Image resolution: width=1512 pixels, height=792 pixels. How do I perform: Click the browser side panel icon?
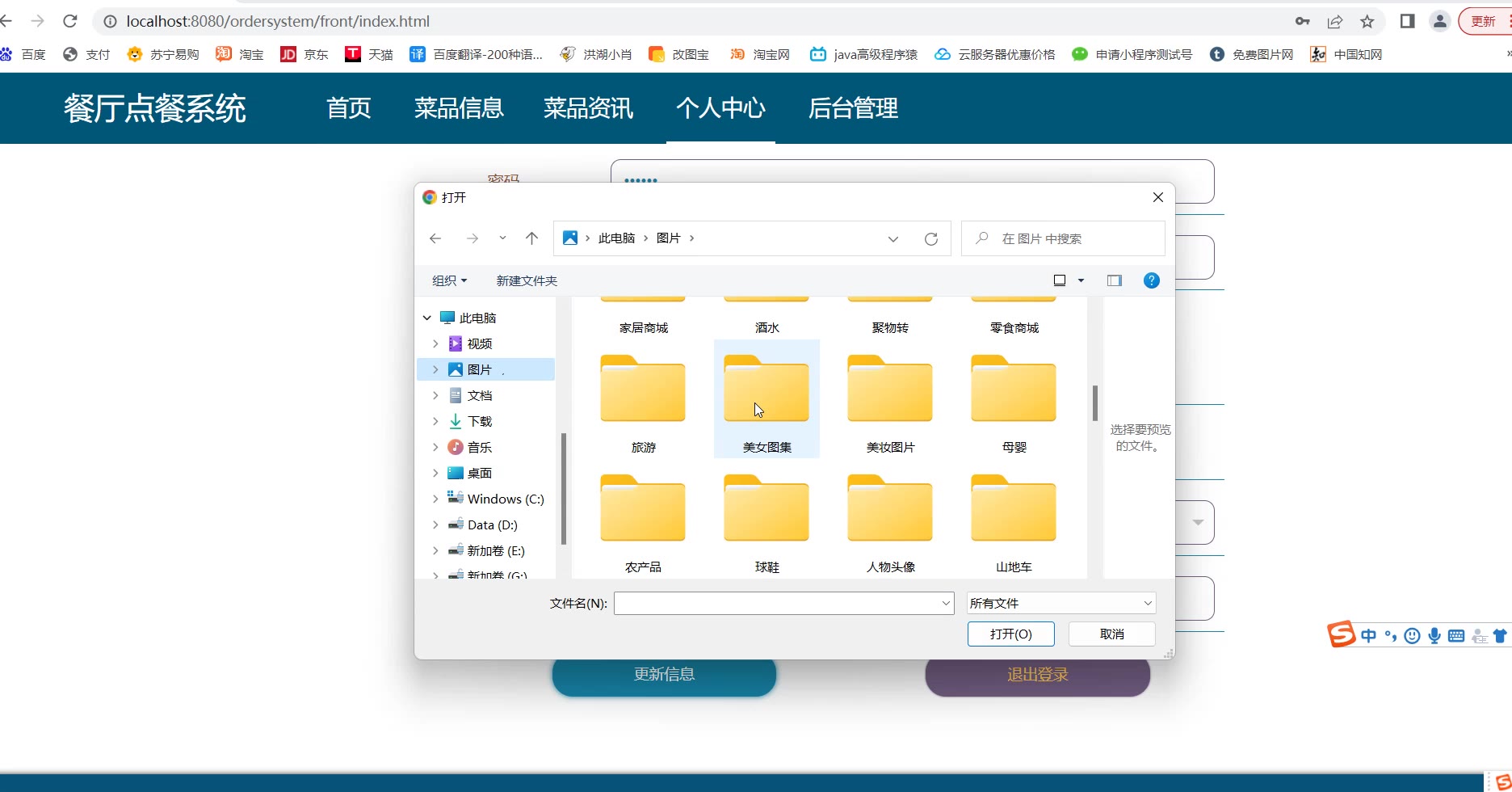[x=1407, y=22]
